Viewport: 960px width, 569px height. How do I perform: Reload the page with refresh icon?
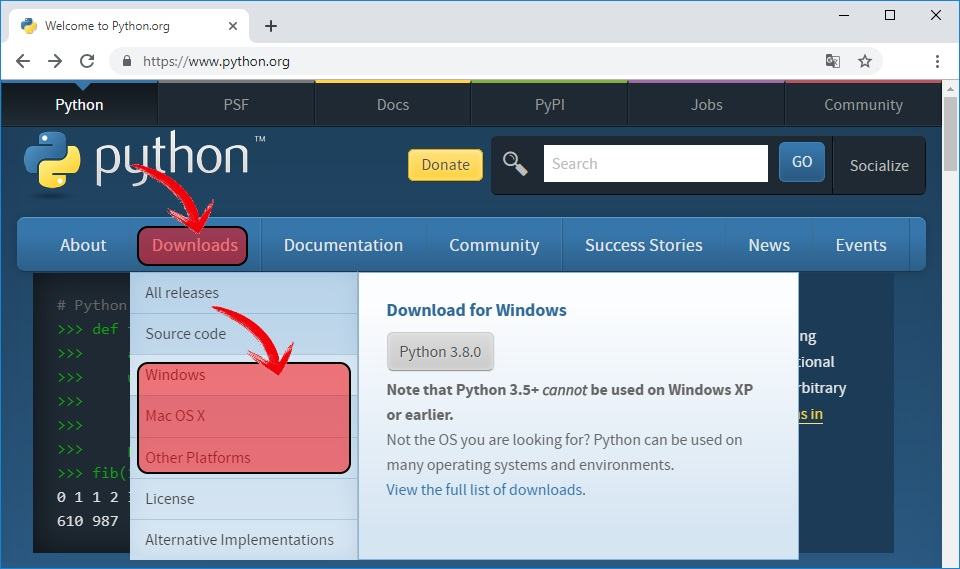(87, 61)
